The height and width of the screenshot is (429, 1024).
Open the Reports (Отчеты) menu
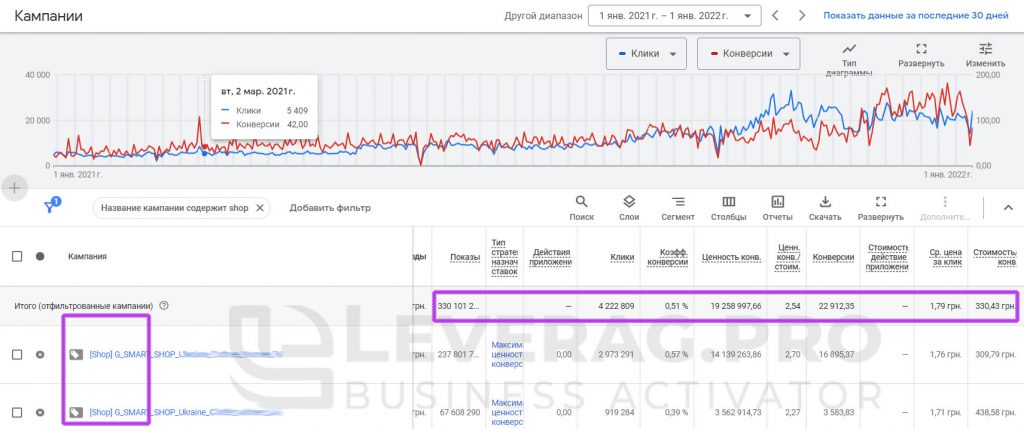pos(777,208)
